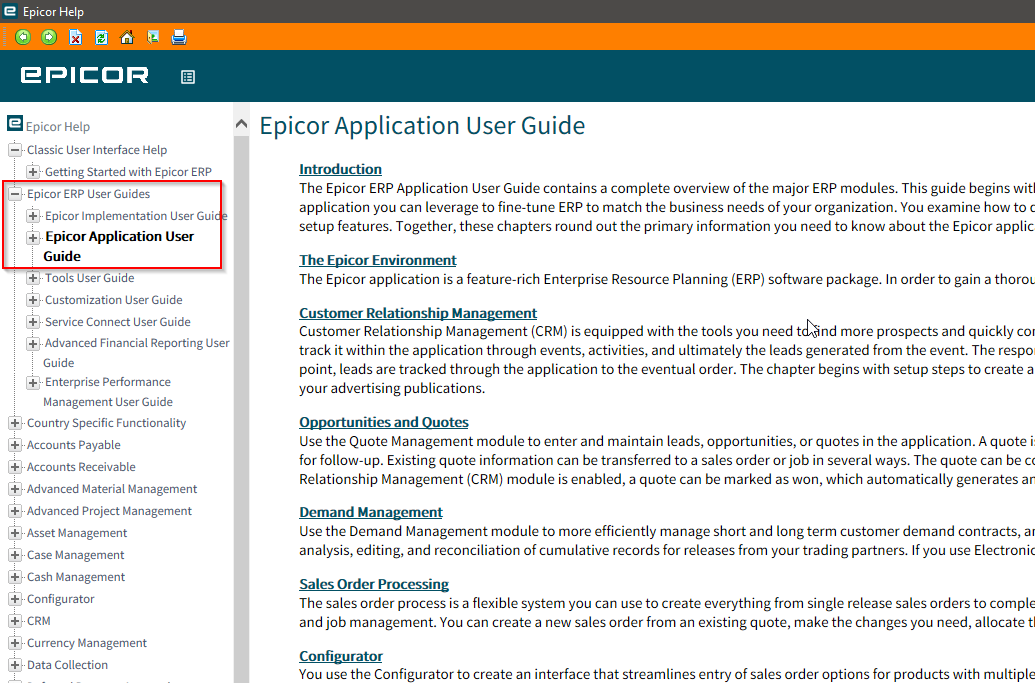This screenshot has height=683, width=1035.
Task: Expand Getting Started with Epicor ERP
Action: point(32,172)
